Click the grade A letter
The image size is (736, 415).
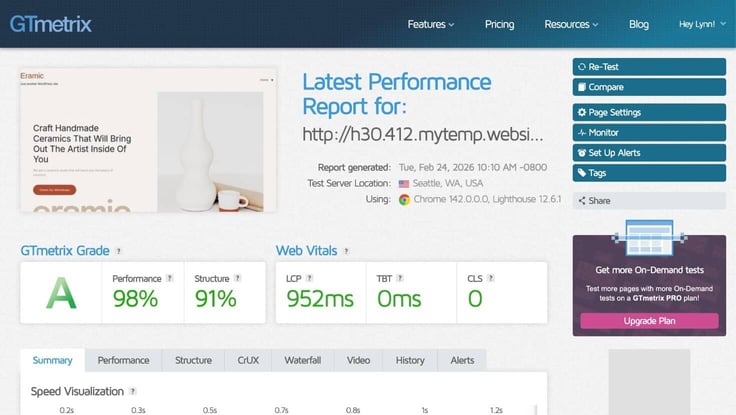(61, 293)
